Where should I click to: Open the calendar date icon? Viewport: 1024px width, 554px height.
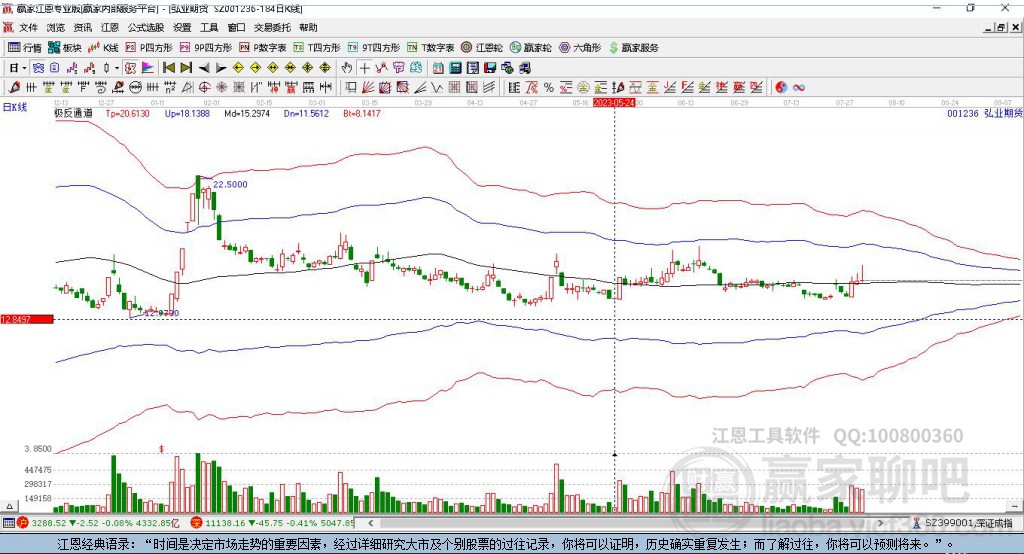438,68
